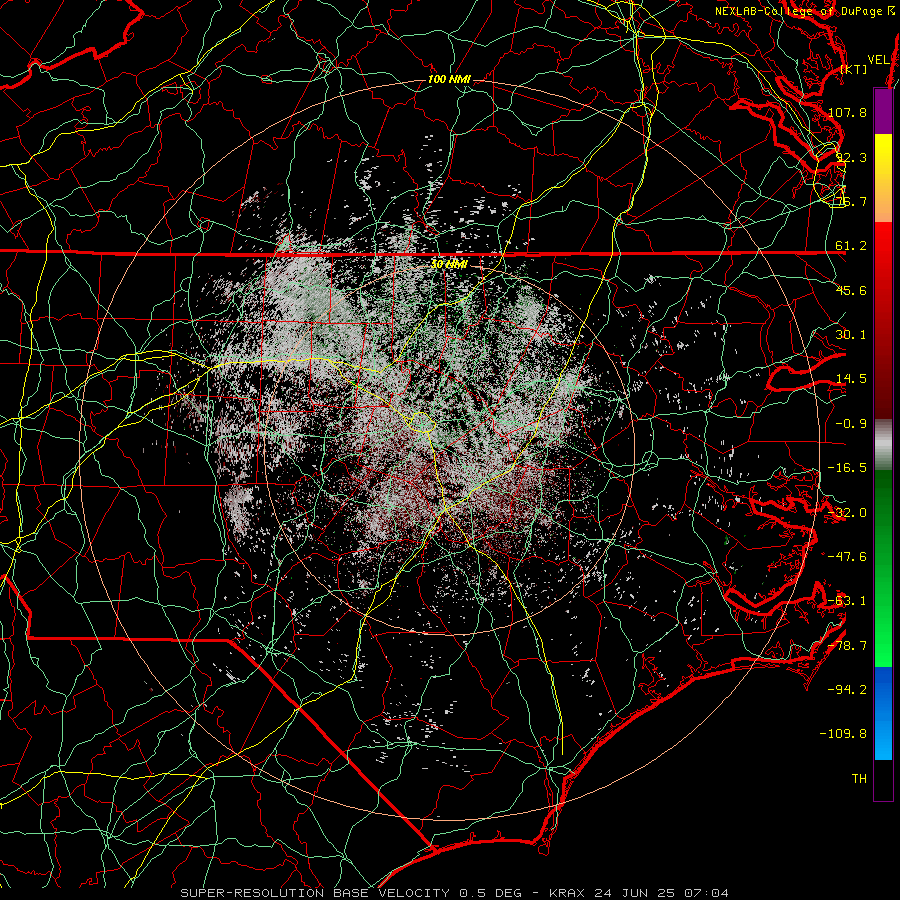Click the -16.5 velocity scale value
The height and width of the screenshot is (900, 900).
(x=847, y=468)
